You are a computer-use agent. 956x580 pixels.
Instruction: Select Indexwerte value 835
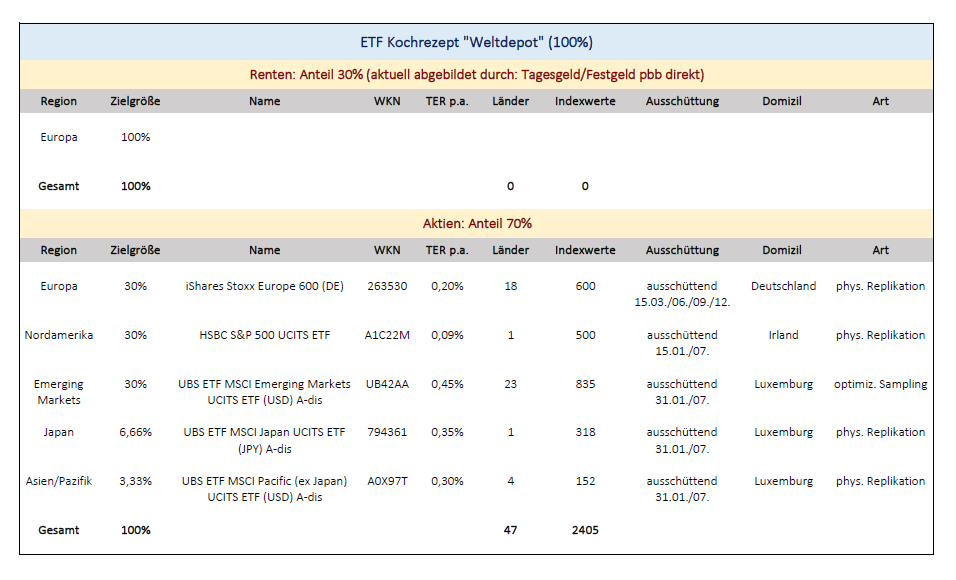[585, 384]
